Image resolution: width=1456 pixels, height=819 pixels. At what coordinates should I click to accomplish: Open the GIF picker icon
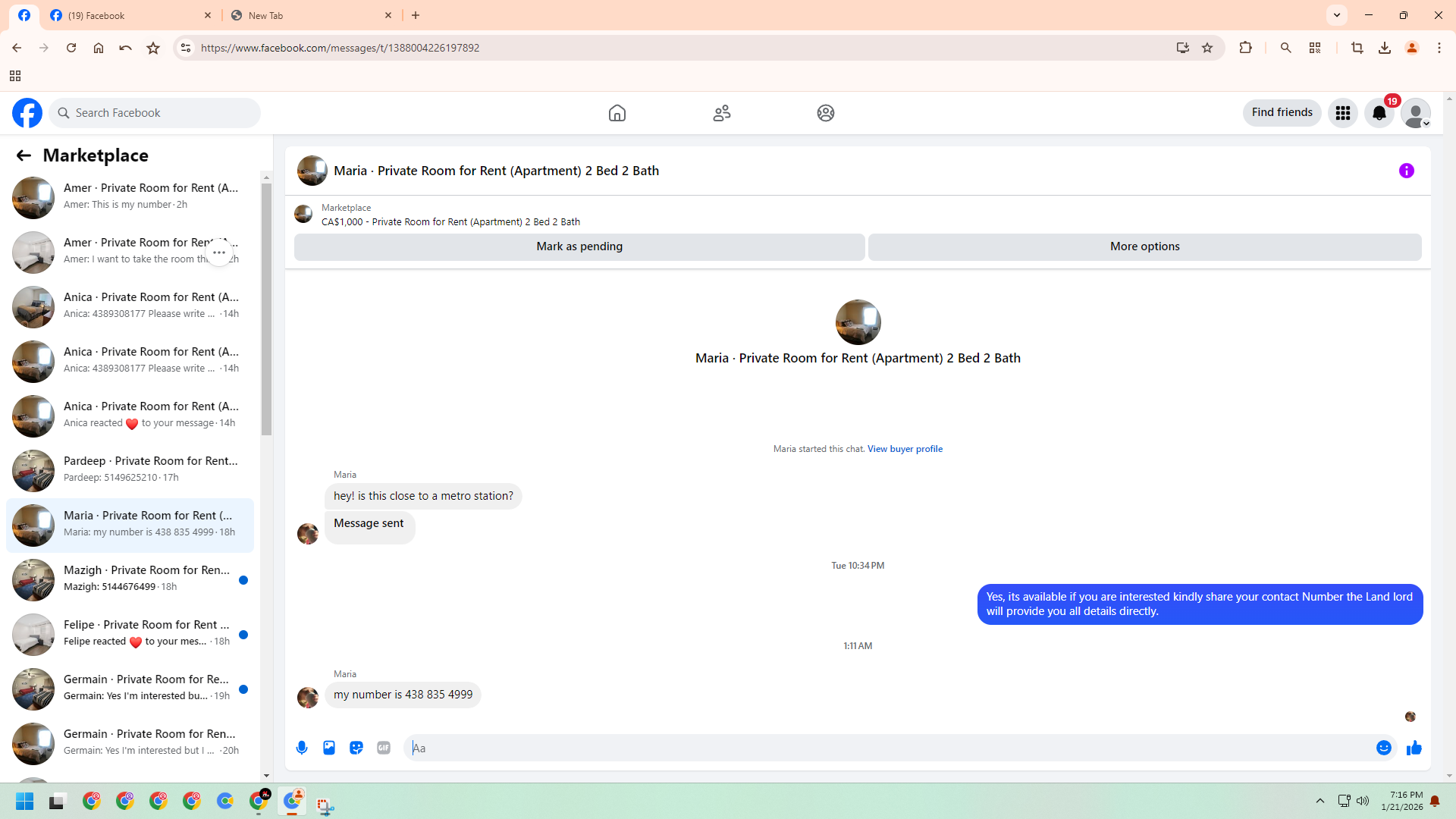tap(384, 748)
